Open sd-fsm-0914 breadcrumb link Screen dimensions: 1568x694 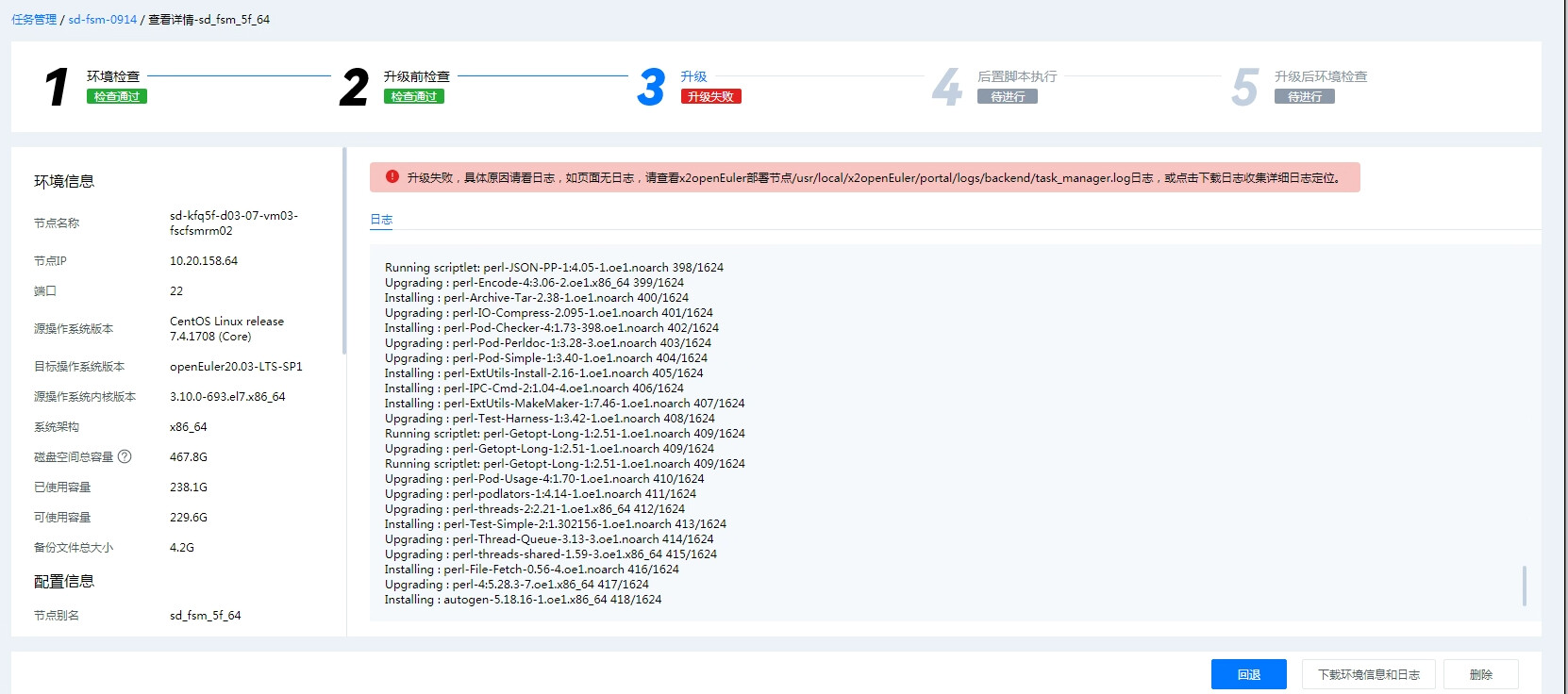[102, 19]
